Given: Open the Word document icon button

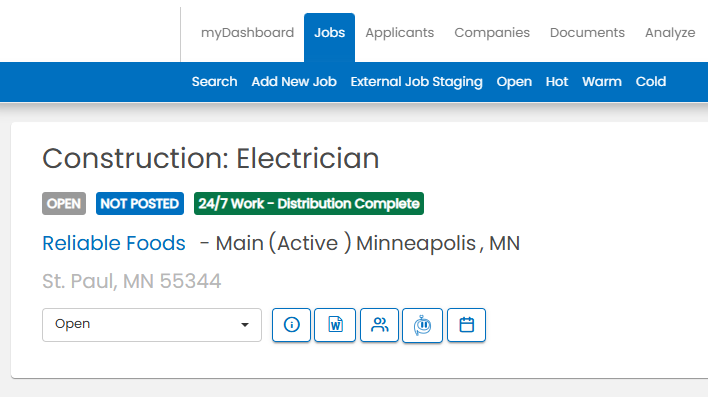Looking at the screenshot, I should 335,325.
